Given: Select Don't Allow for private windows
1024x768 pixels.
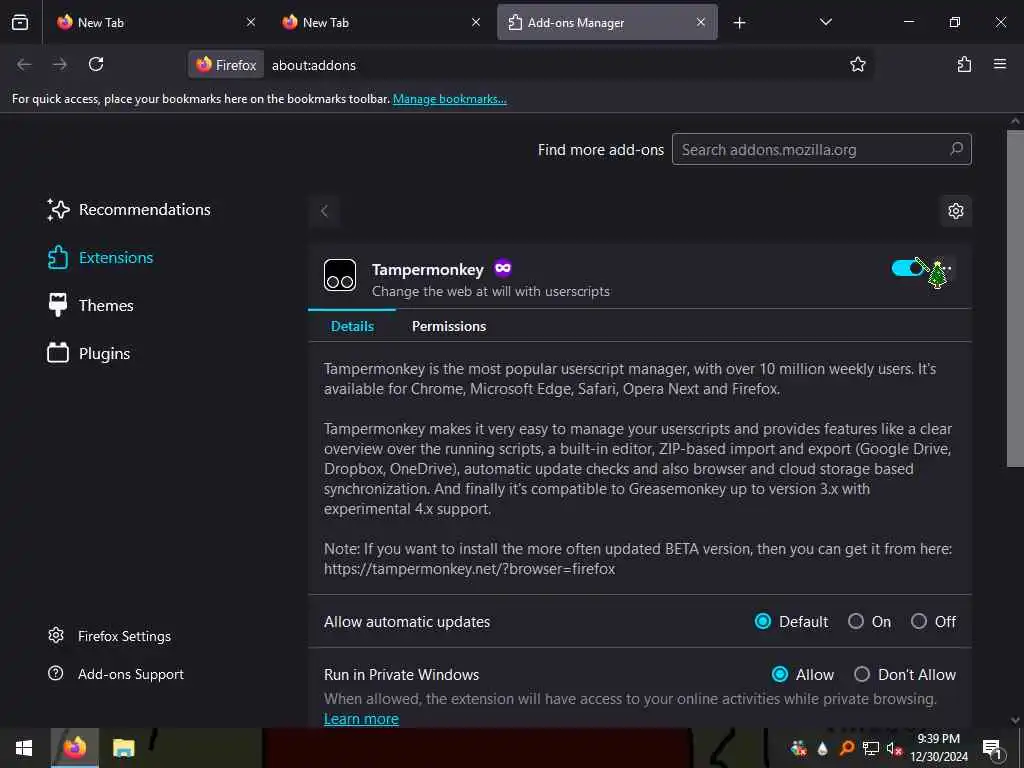Looking at the screenshot, I should coord(862,674).
